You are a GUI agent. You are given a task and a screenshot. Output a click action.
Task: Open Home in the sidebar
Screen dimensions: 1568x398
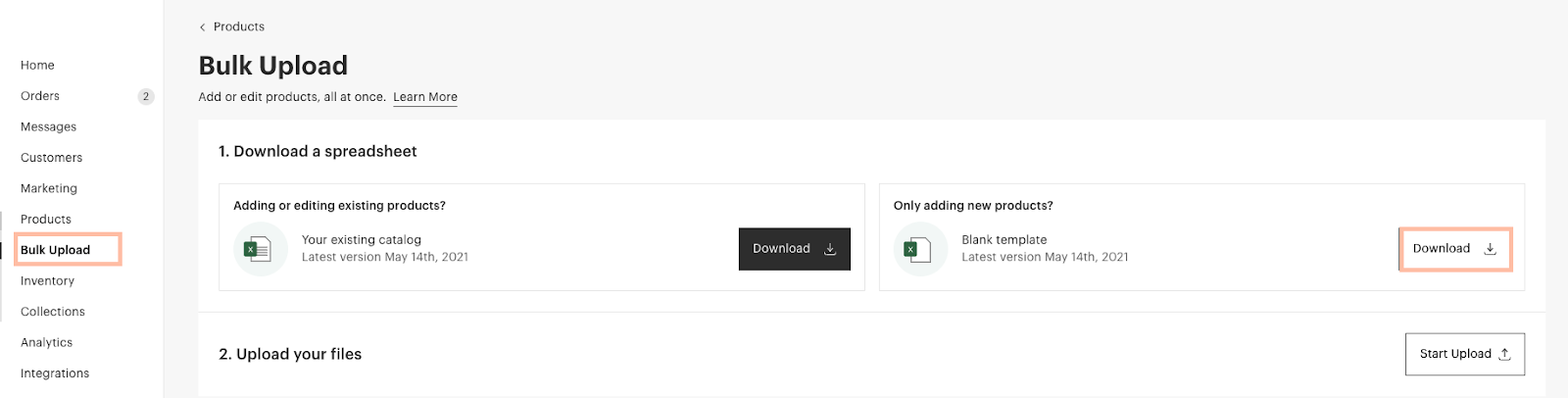[x=37, y=66]
